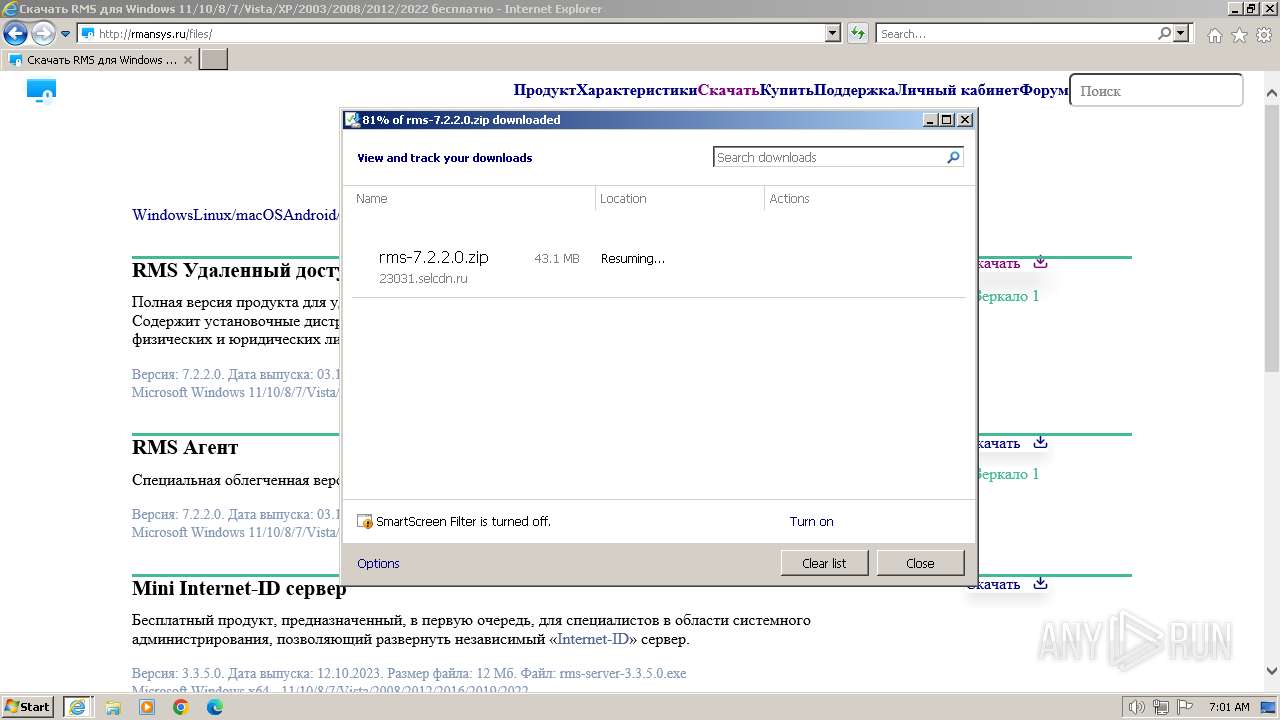This screenshot has width=1280, height=720.
Task: Click the Resuming... status text
Action: [632, 258]
